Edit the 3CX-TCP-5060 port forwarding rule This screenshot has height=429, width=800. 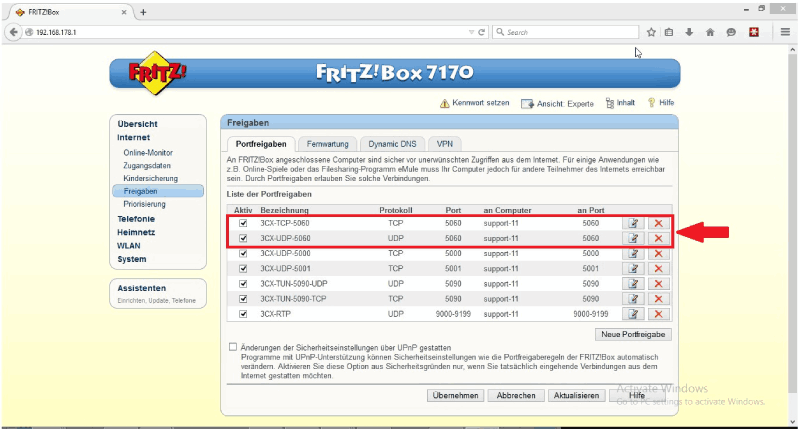point(633,223)
